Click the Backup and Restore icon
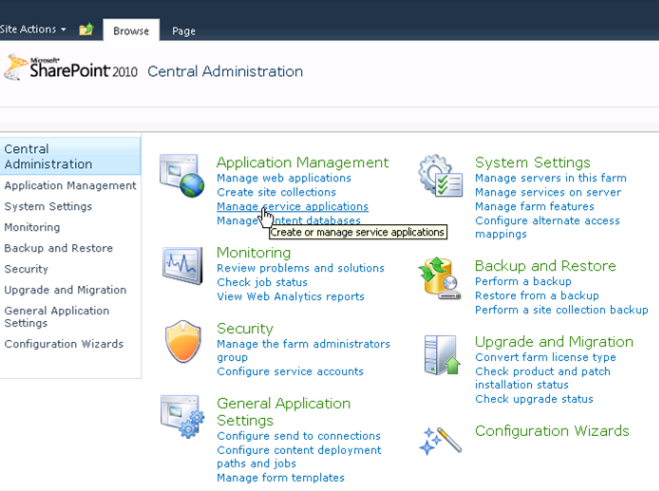The image size is (659, 491). [440, 280]
